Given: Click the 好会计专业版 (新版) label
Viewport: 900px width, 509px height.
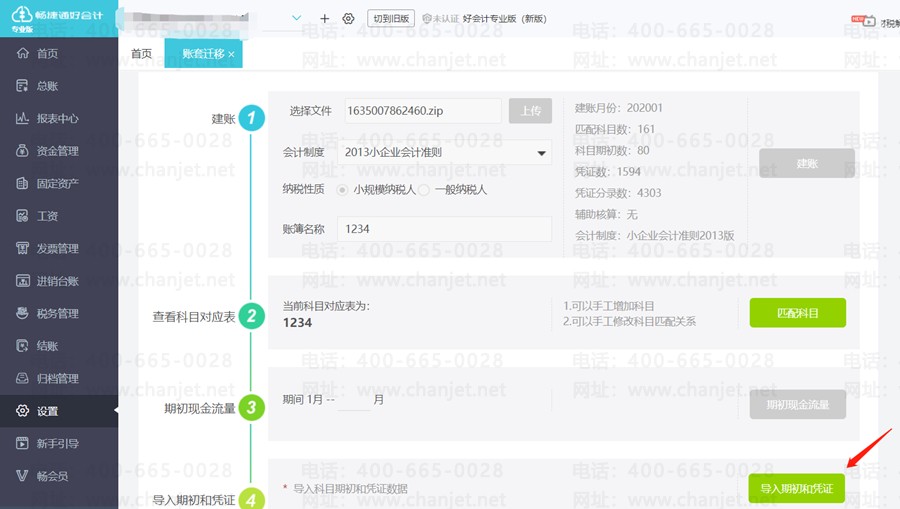Looking at the screenshot, I should click(x=505, y=18).
